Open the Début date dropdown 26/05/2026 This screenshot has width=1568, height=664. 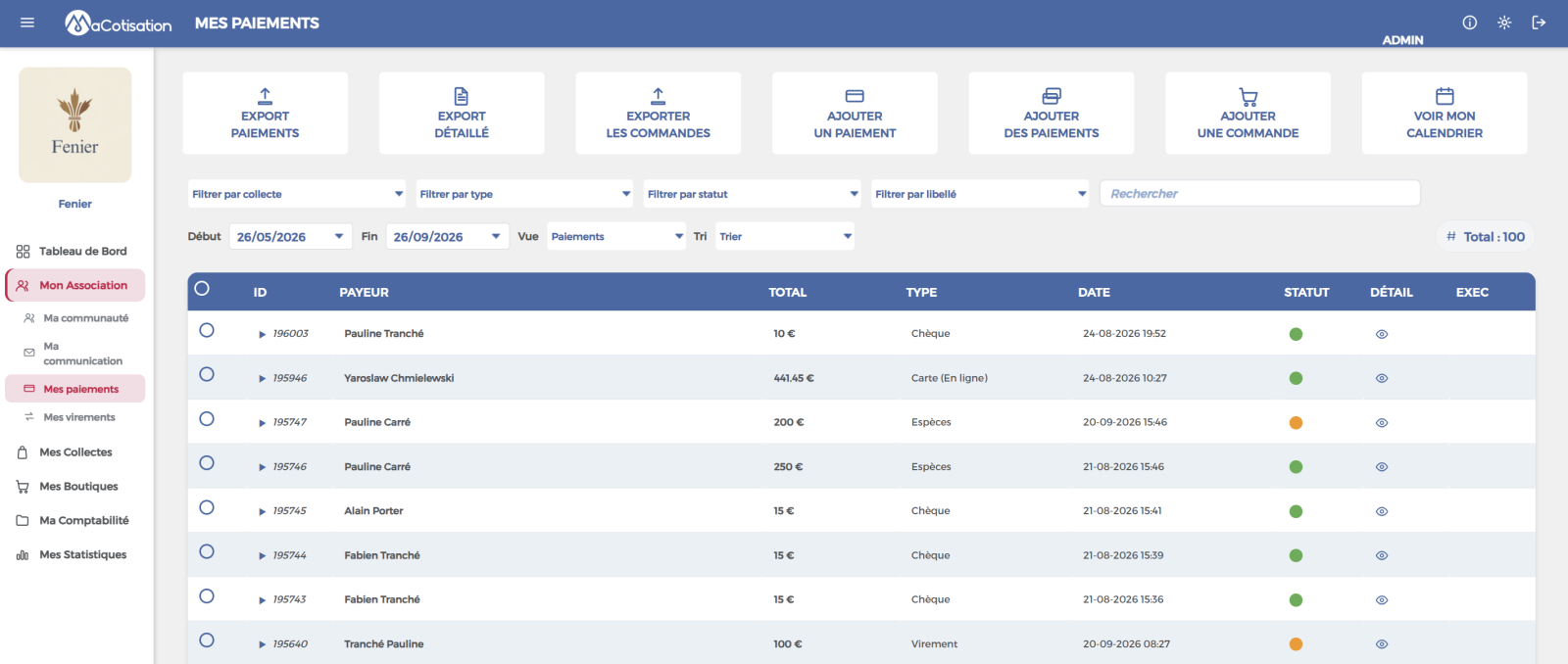290,236
